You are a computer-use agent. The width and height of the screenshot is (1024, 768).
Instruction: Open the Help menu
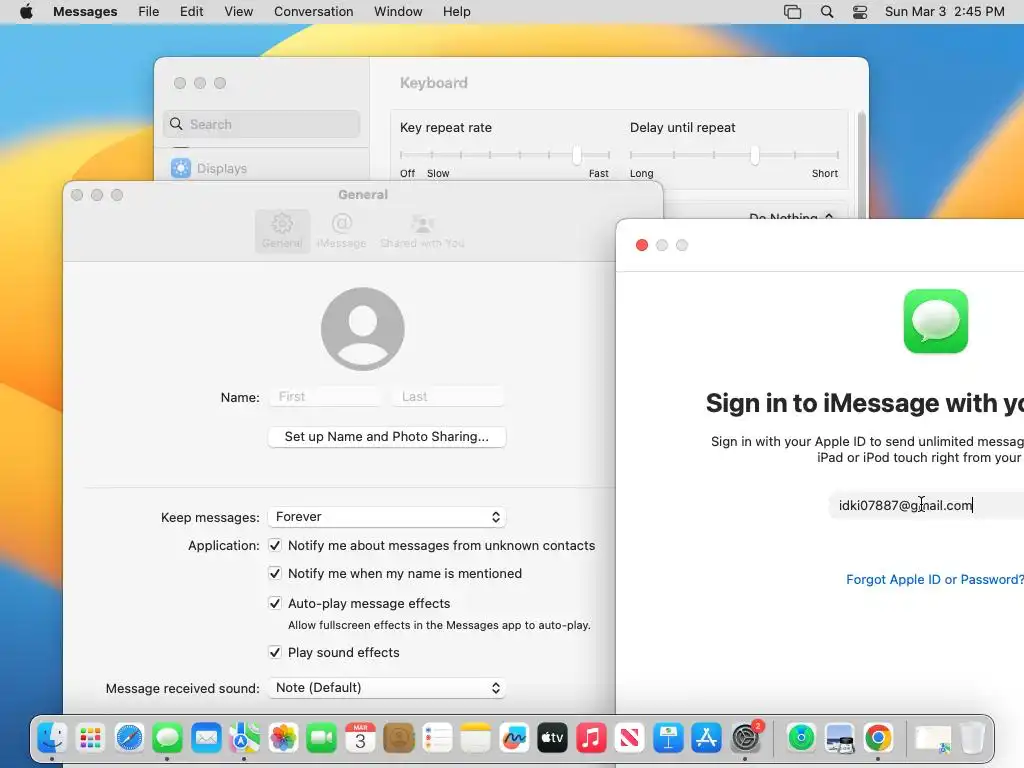tap(456, 12)
